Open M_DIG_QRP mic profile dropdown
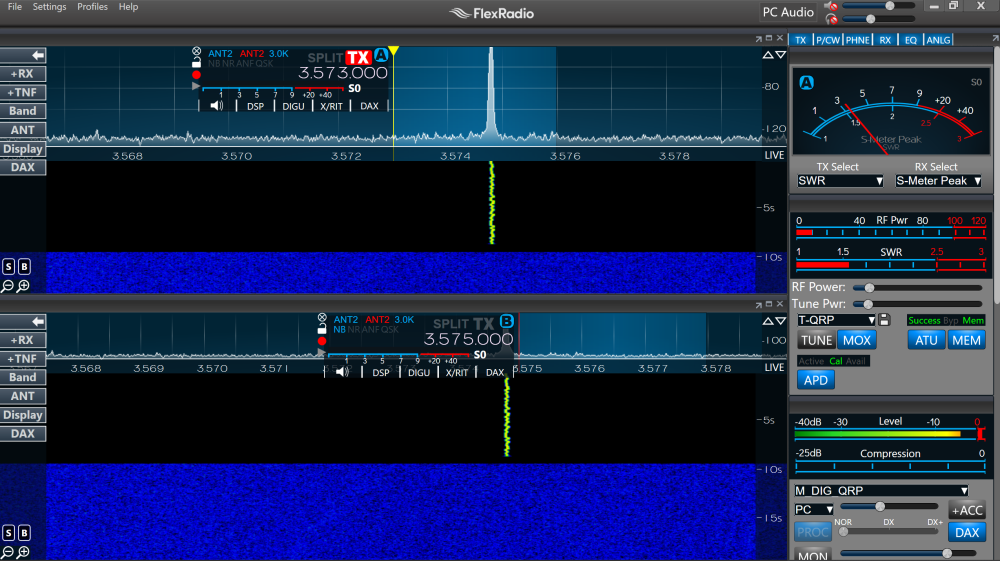This screenshot has width=1000, height=561. (881, 491)
